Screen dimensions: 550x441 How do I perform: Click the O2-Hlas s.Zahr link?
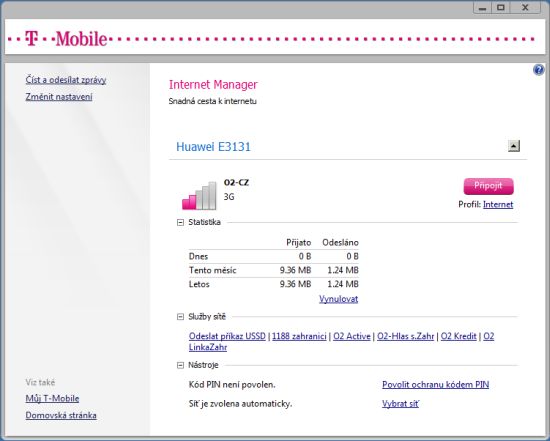click(405, 336)
